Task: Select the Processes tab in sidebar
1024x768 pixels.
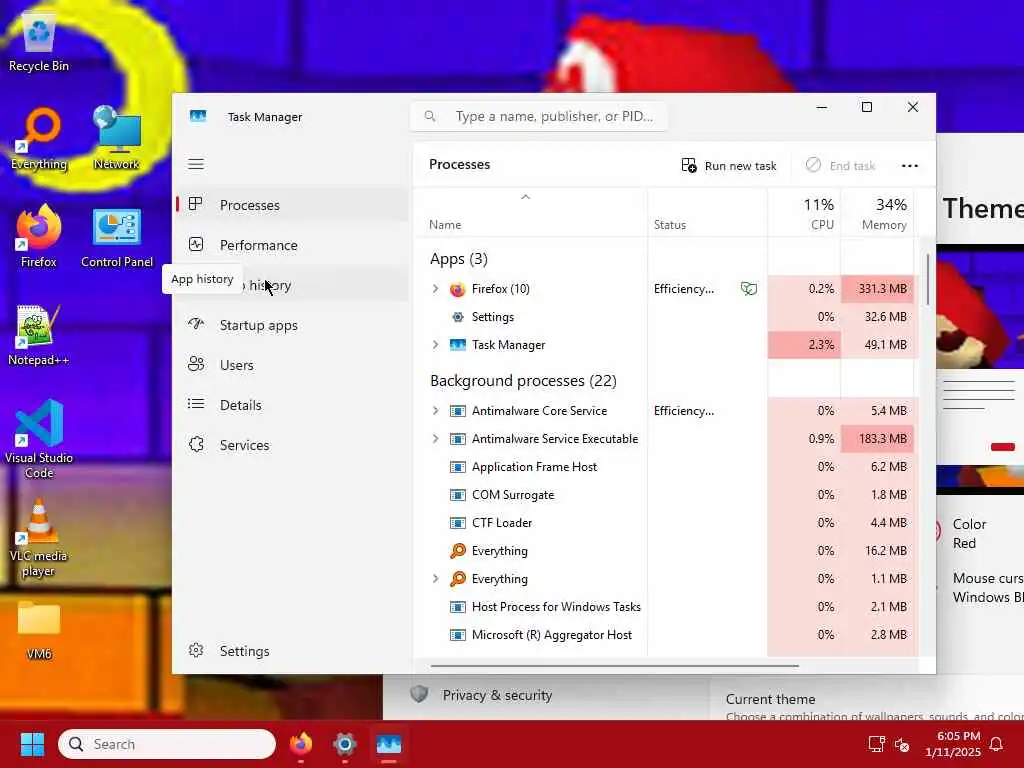Action: coord(292,205)
